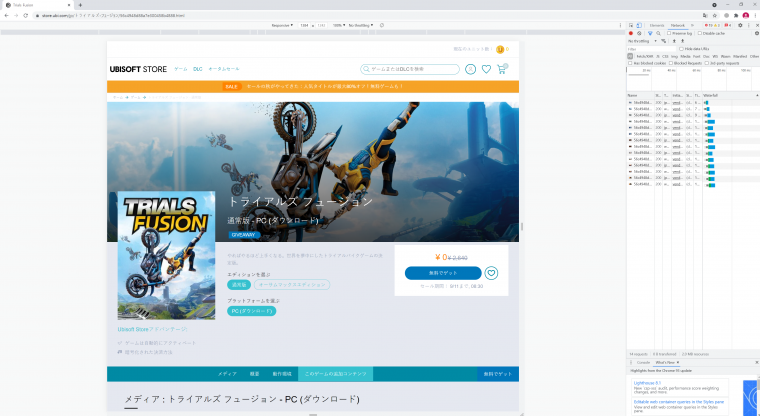Select the All resource type filter
The height and width of the screenshot is (416, 760).
(x=631, y=56)
